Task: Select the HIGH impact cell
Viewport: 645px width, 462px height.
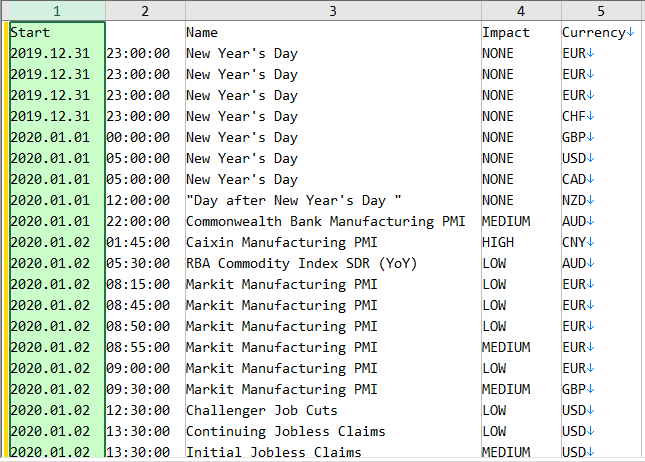Action: (x=521, y=242)
